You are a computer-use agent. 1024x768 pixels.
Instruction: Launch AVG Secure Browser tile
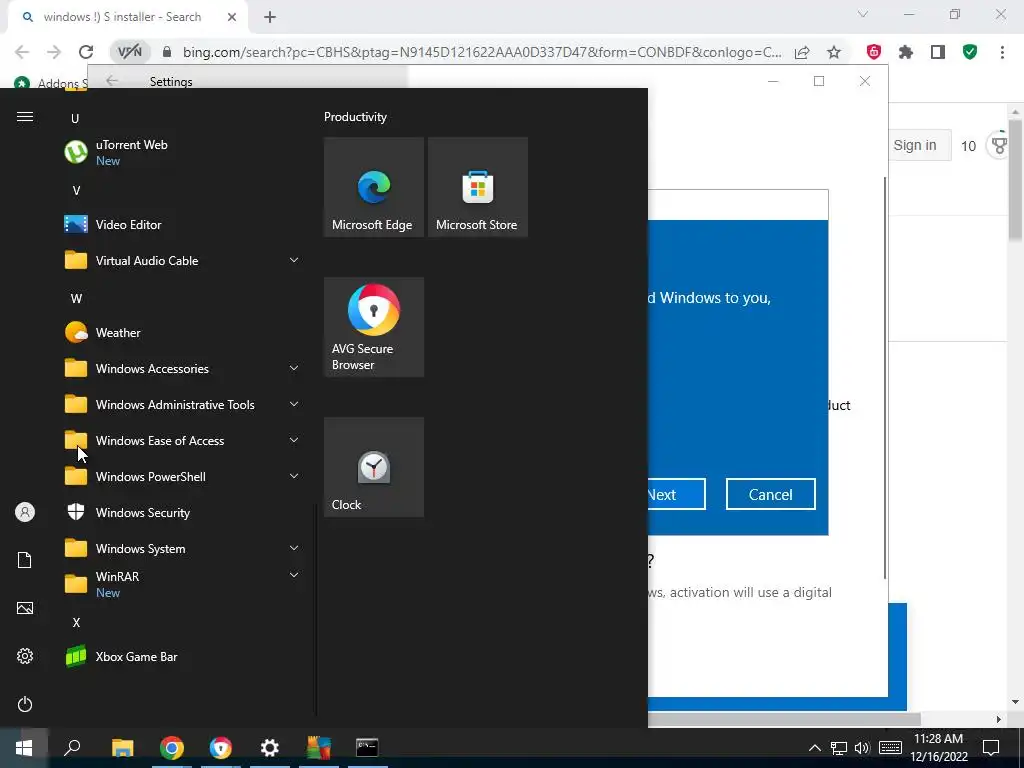click(374, 327)
